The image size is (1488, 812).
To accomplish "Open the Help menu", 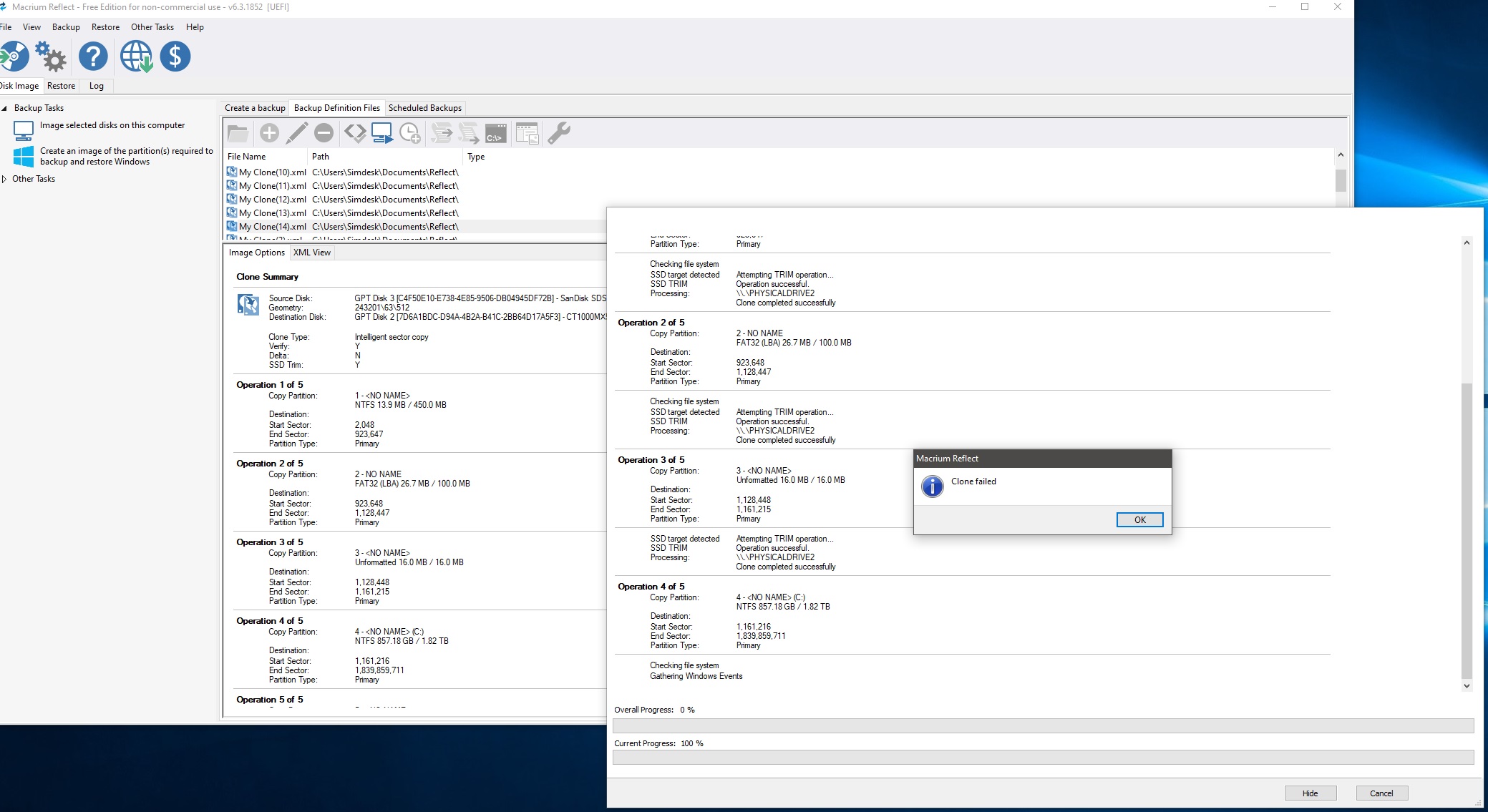I will pos(195,27).
